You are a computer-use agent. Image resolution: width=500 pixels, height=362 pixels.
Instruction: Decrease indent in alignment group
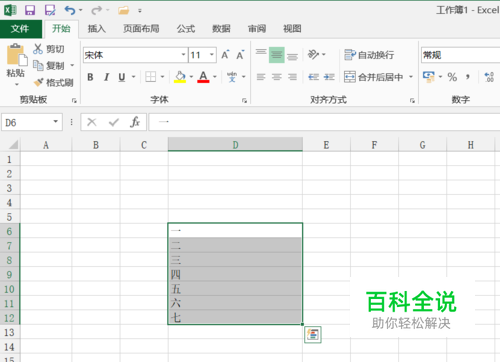tap(313, 77)
